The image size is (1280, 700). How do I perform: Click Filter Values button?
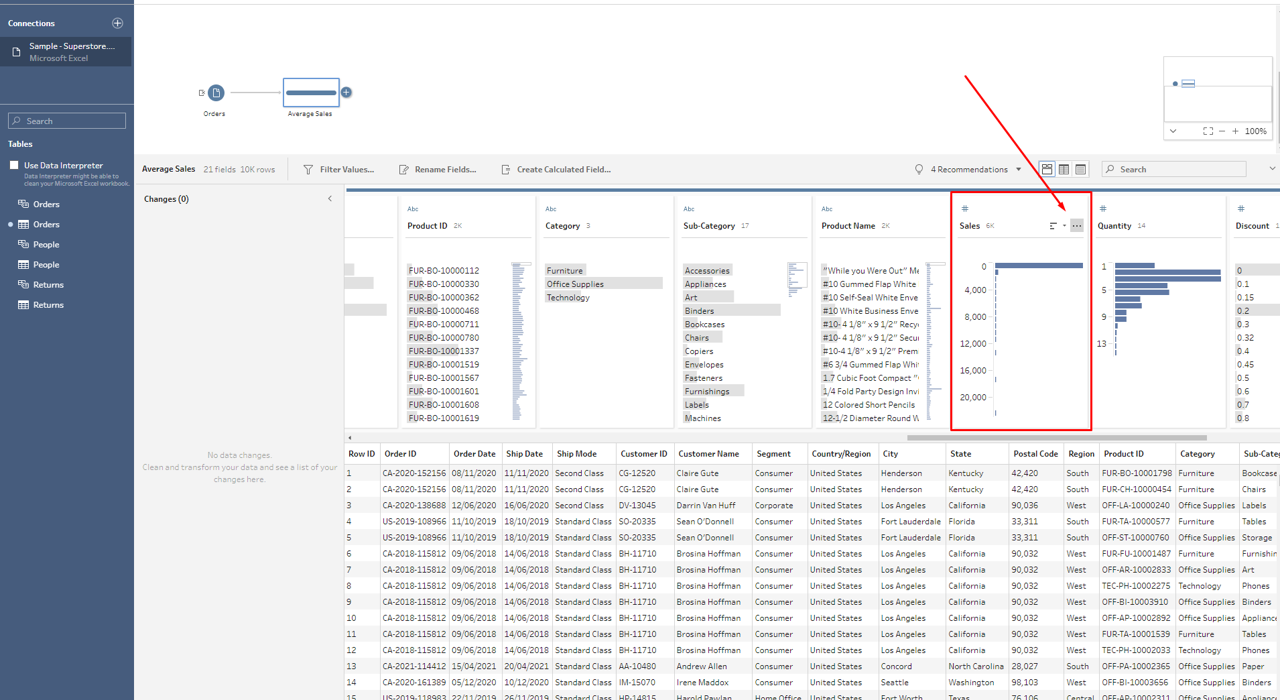click(x=338, y=170)
